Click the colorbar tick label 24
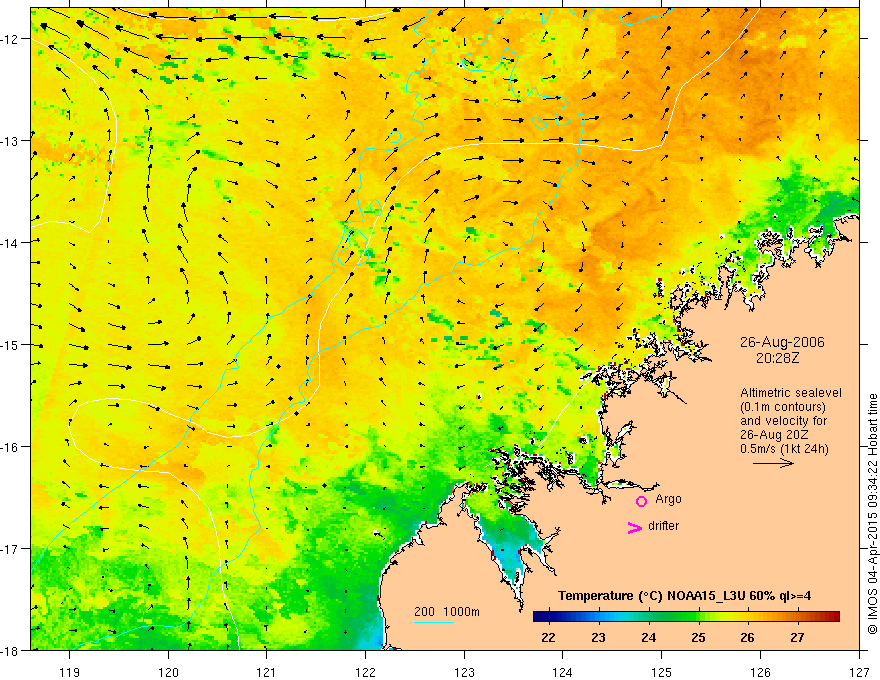Image resolution: width=880 pixels, height=680 pixels. [x=648, y=637]
